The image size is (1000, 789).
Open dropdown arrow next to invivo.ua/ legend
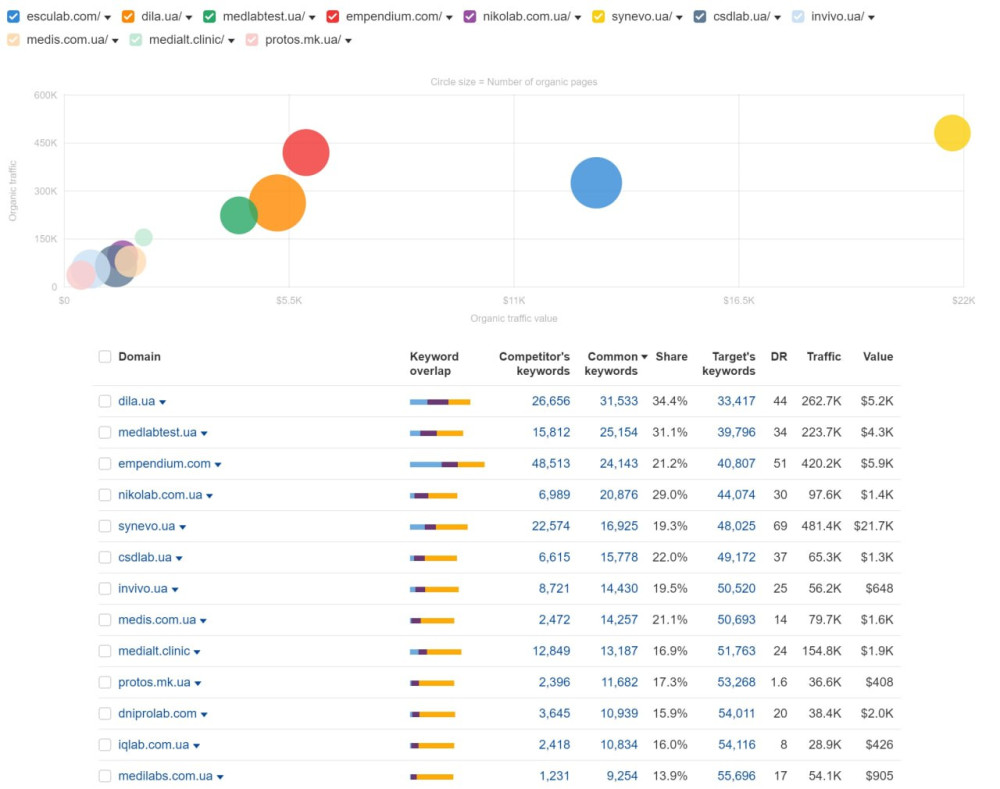click(871, 18)
